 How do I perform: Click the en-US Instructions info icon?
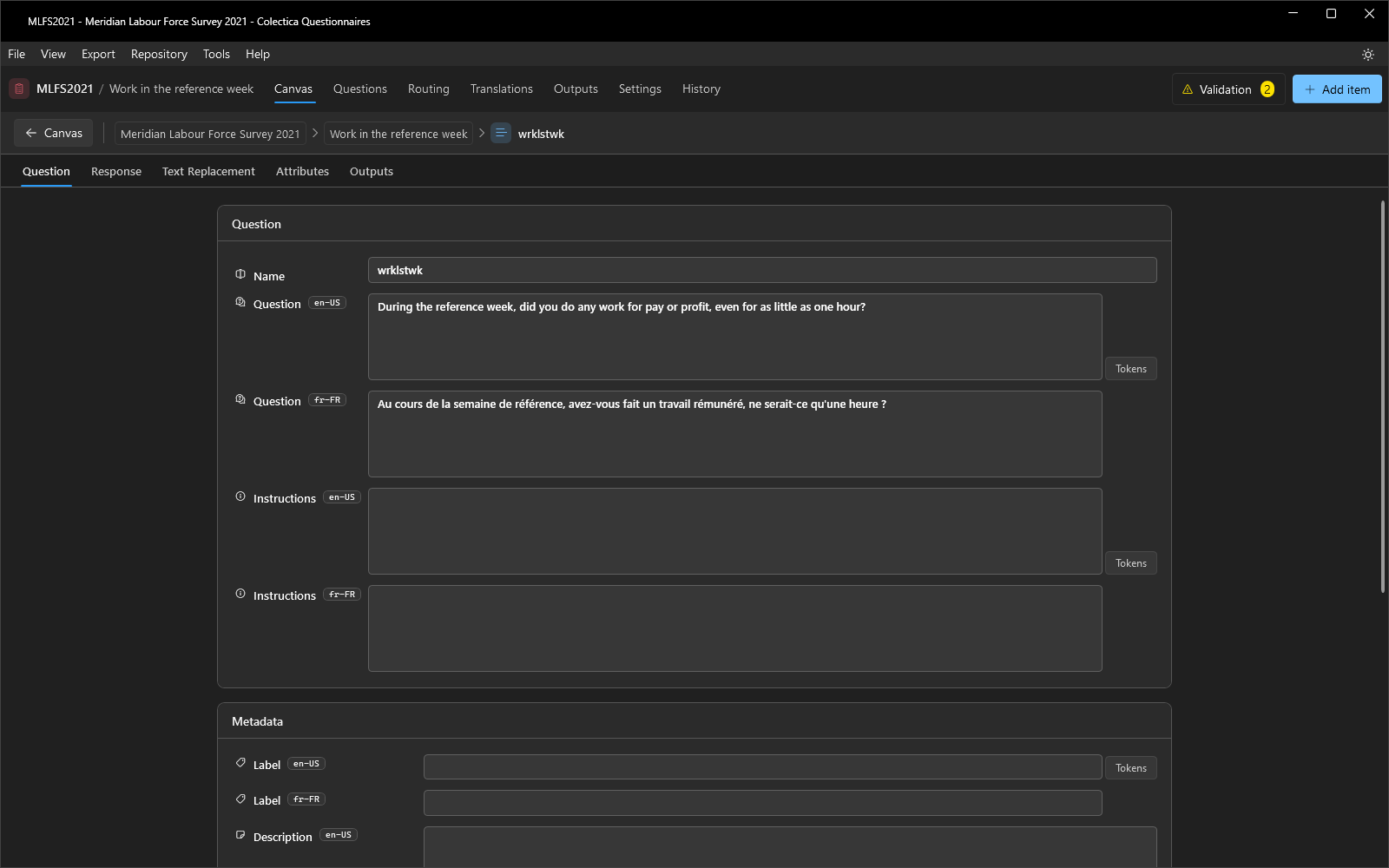point(240,496)
